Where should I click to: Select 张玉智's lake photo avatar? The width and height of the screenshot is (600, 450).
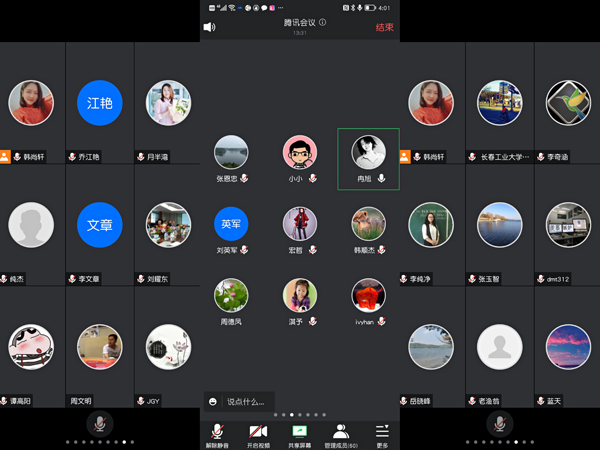pyautogui.click(x=499, y=225)
